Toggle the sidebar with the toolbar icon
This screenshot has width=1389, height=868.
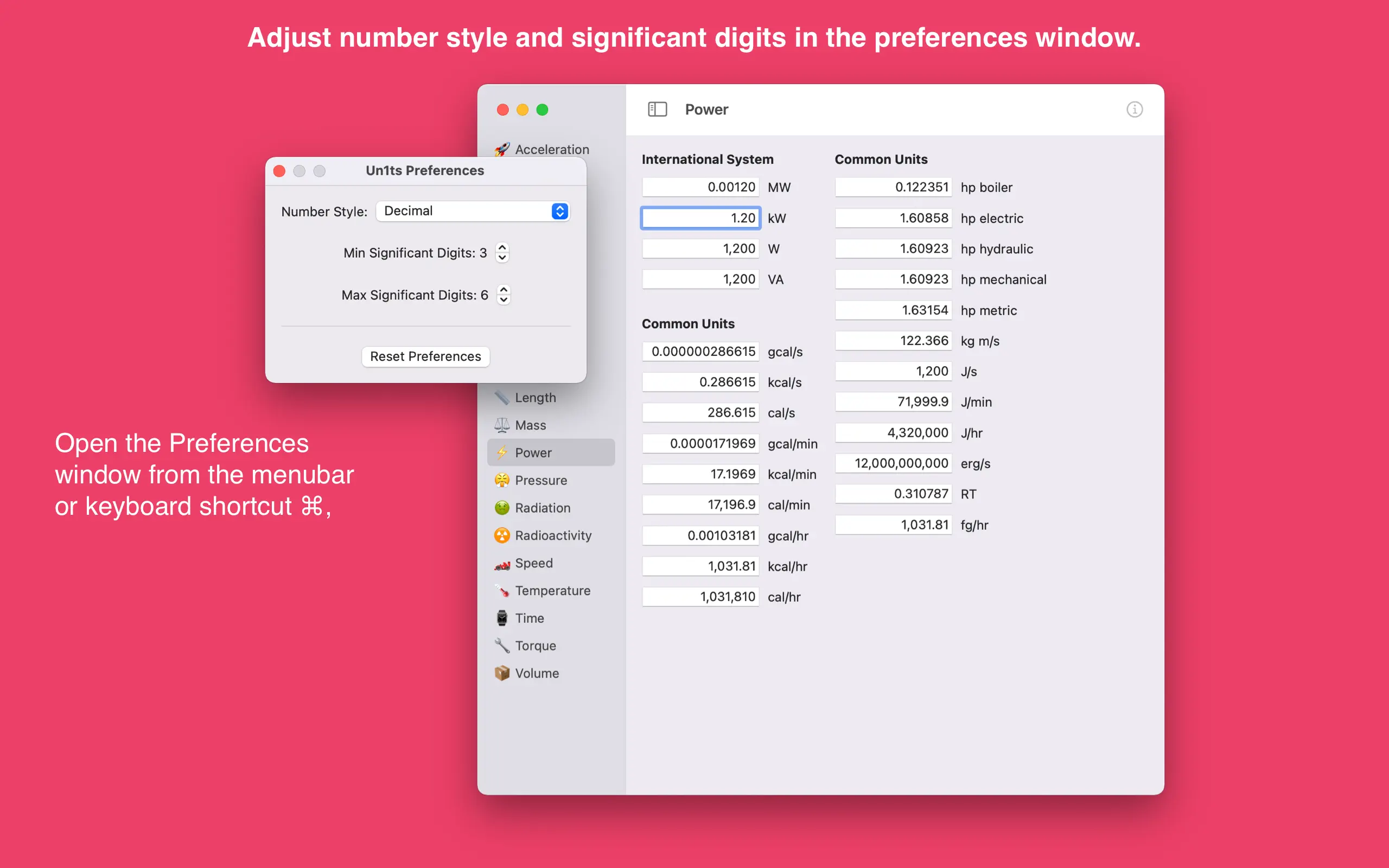pos(657,109)
